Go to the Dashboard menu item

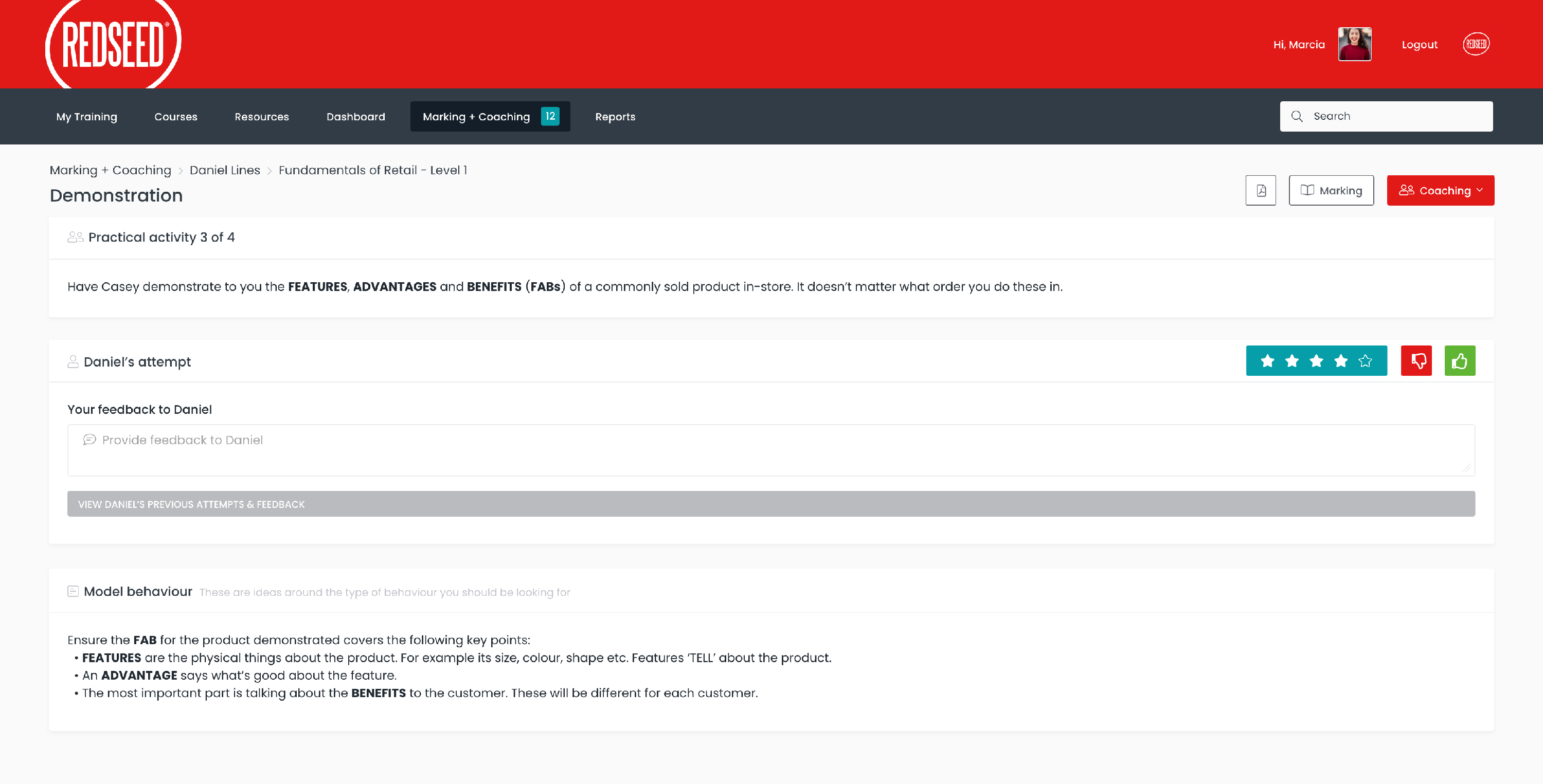[355, 117]
